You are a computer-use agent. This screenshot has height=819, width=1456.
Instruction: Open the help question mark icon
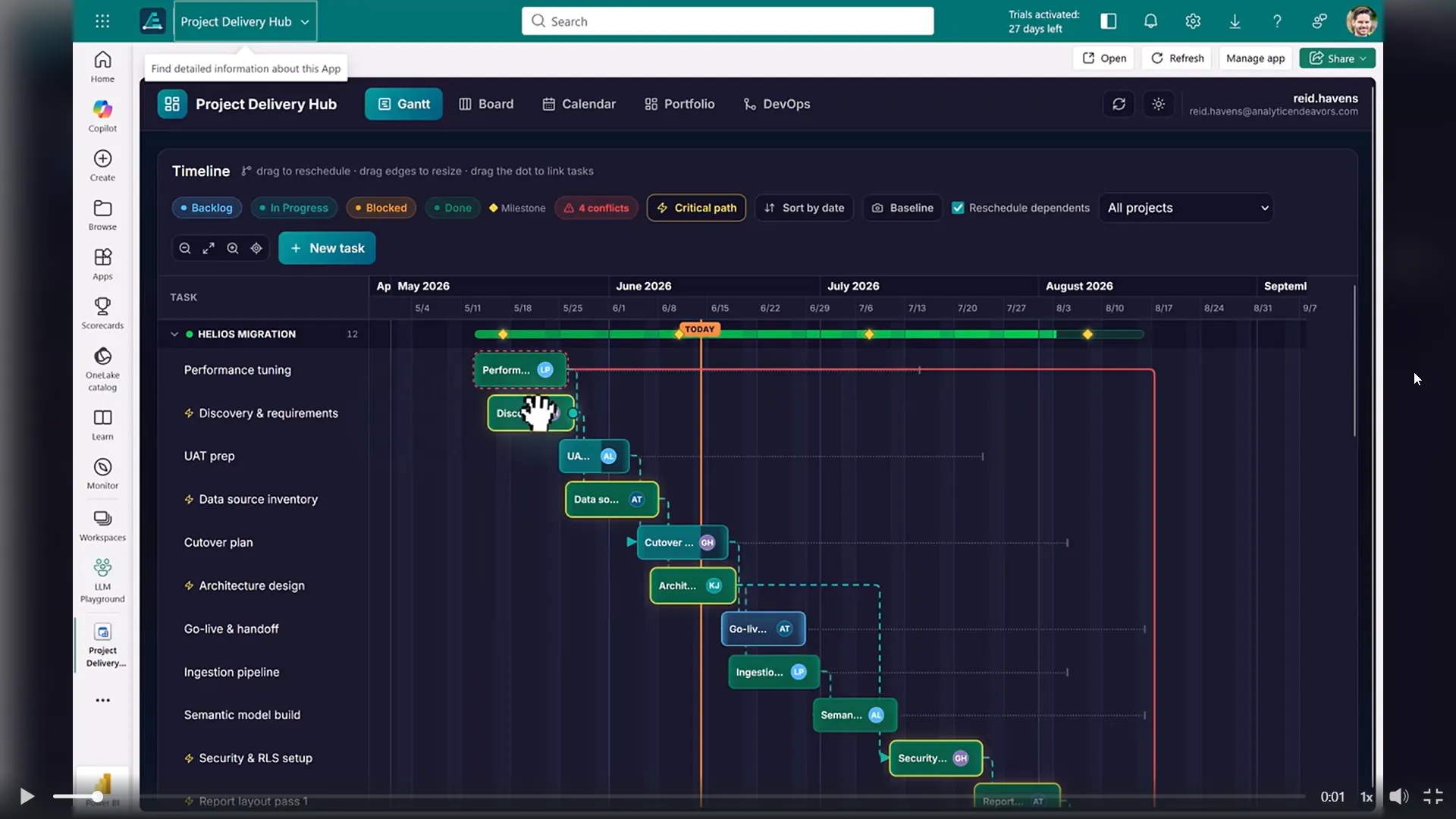pos(1277,21)
